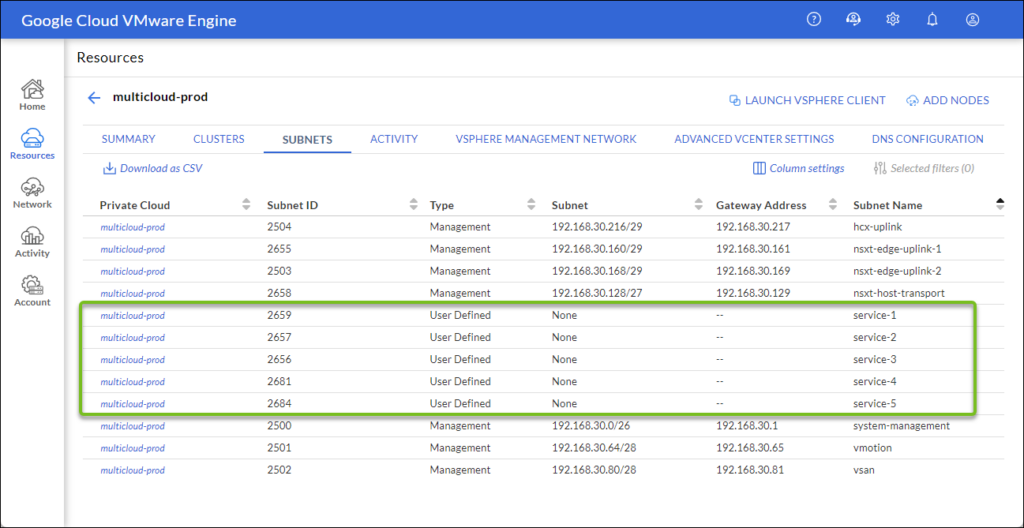1024x528 pixels.
Task: Click Launch vSphere Client
Action: 807,101
